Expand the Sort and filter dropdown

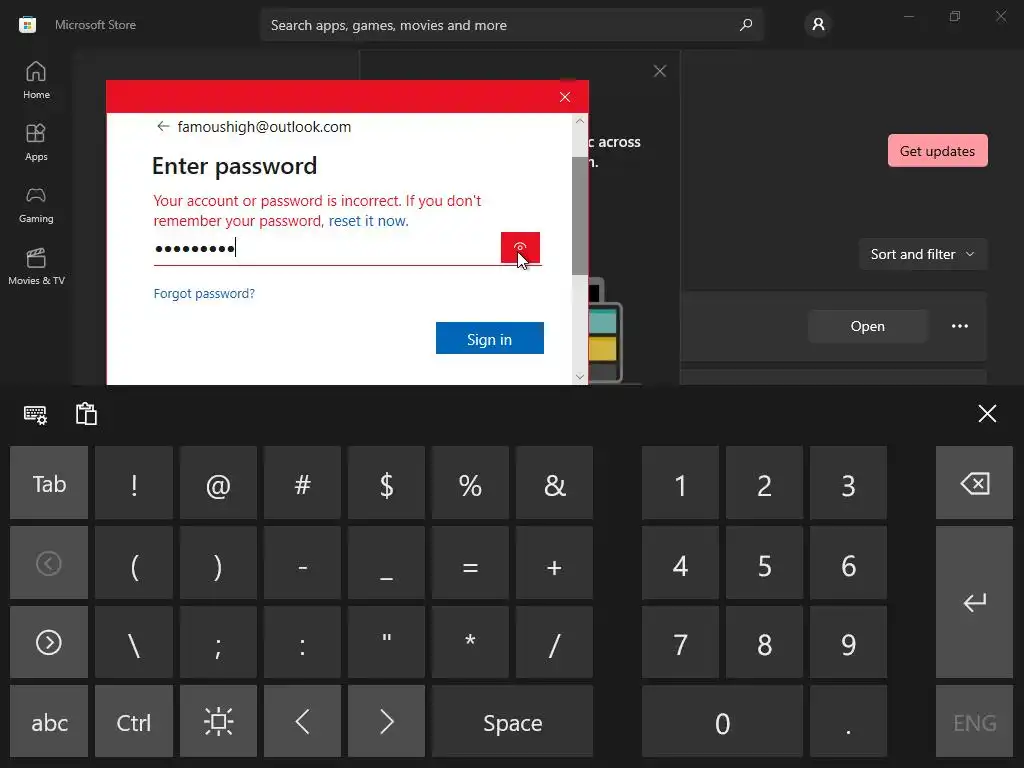click(923, 254)
